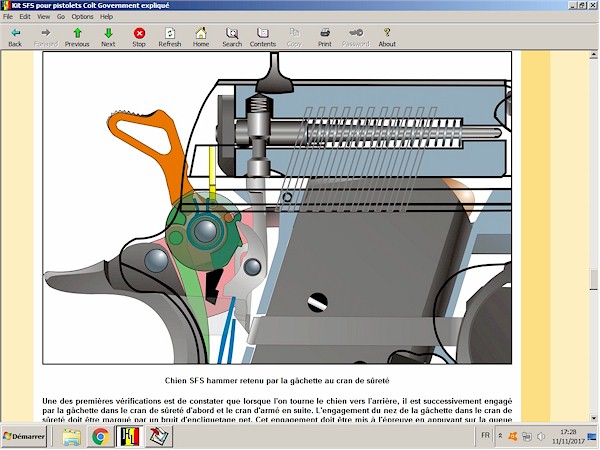This screenshot has width=600, height=450.
Task: Click the Démarrer start button
Action: pyautogui.click(x=24, y=436)
